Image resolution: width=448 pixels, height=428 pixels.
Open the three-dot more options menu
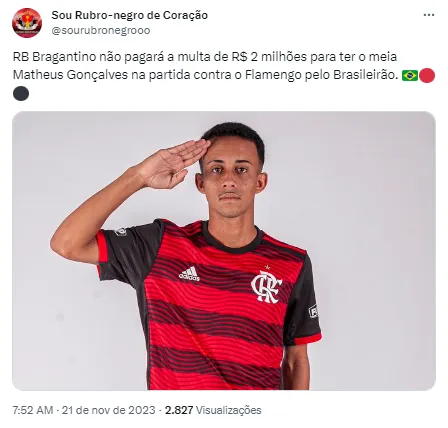(429, 15)
